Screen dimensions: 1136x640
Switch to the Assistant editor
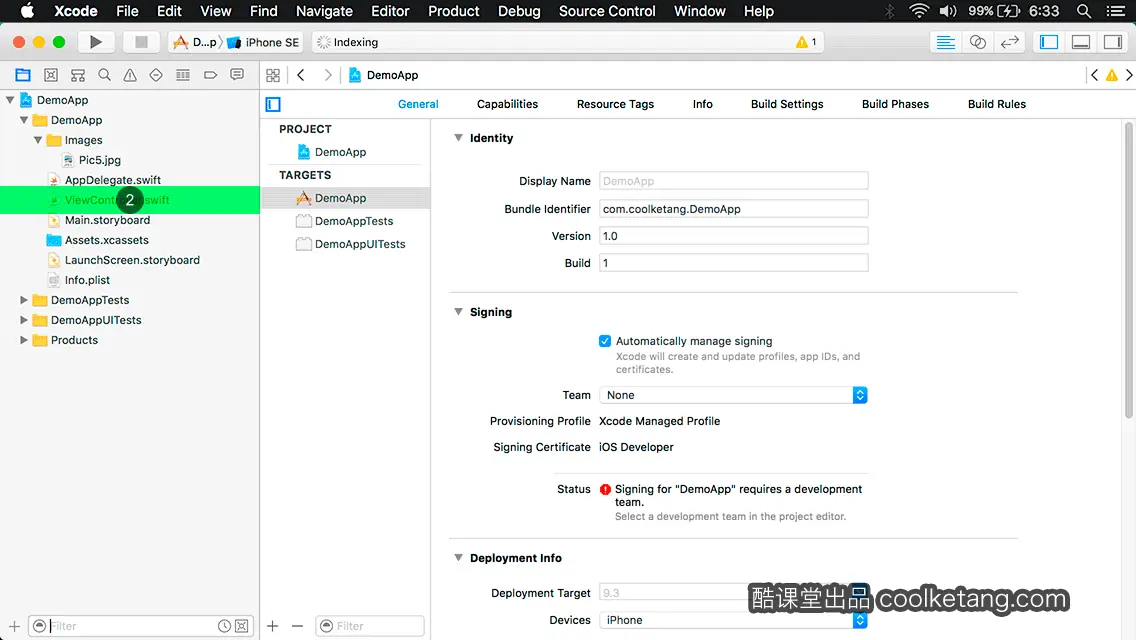coord(977,42)
